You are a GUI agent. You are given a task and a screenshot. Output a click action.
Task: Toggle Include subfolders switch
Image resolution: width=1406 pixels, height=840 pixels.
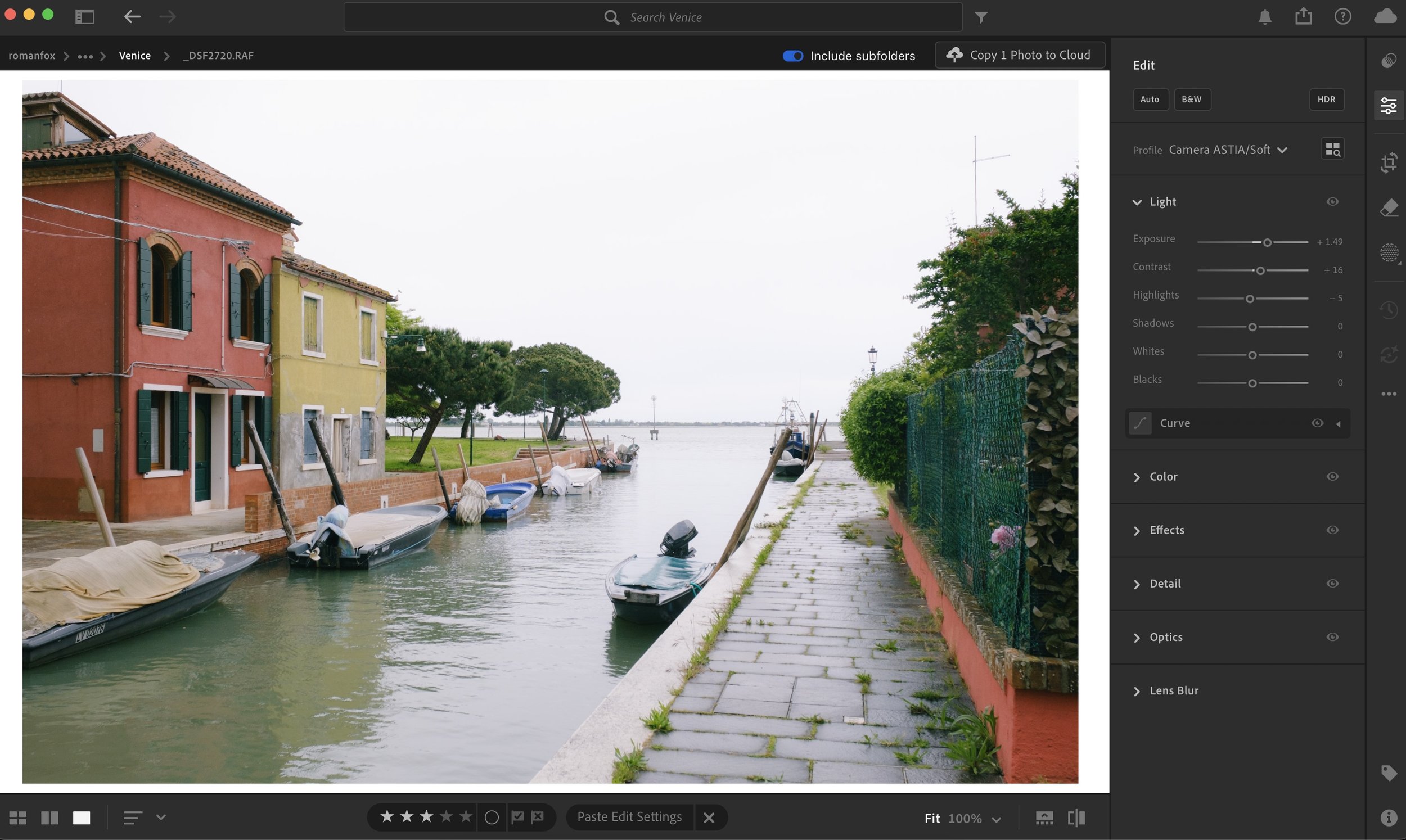(792, 56)
